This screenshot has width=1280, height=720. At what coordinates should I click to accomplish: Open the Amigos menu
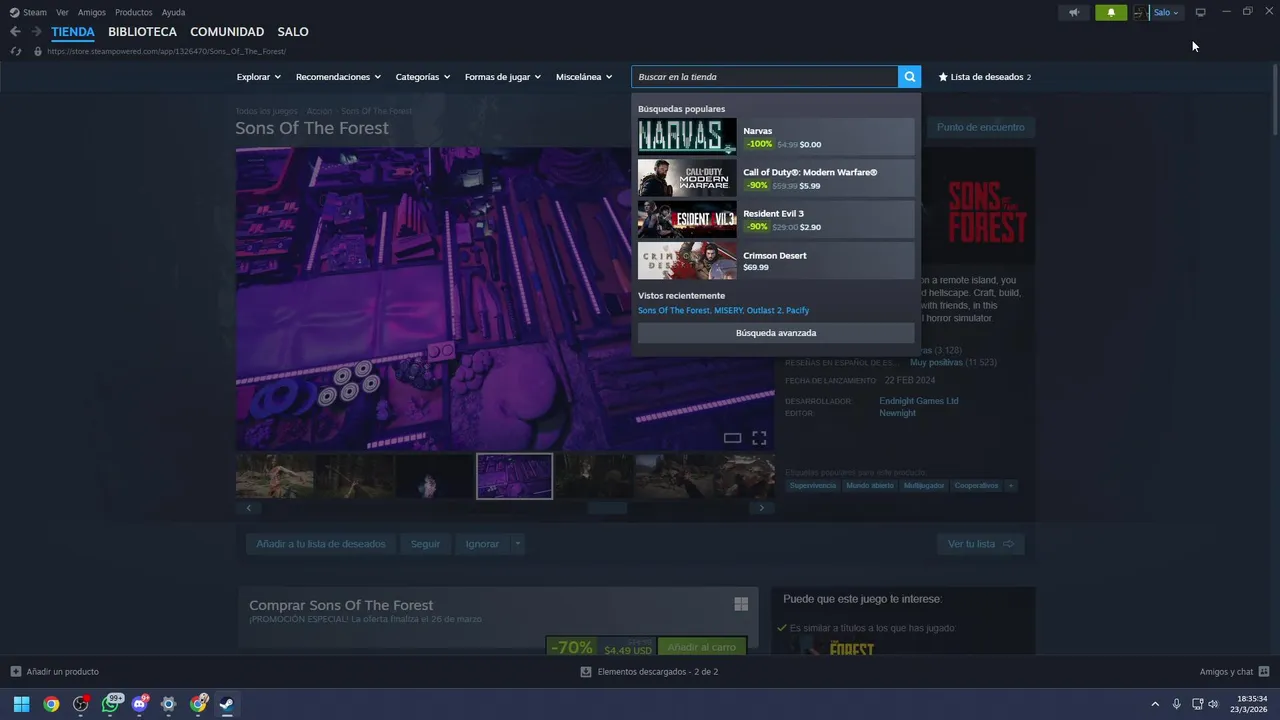point(92,13)
